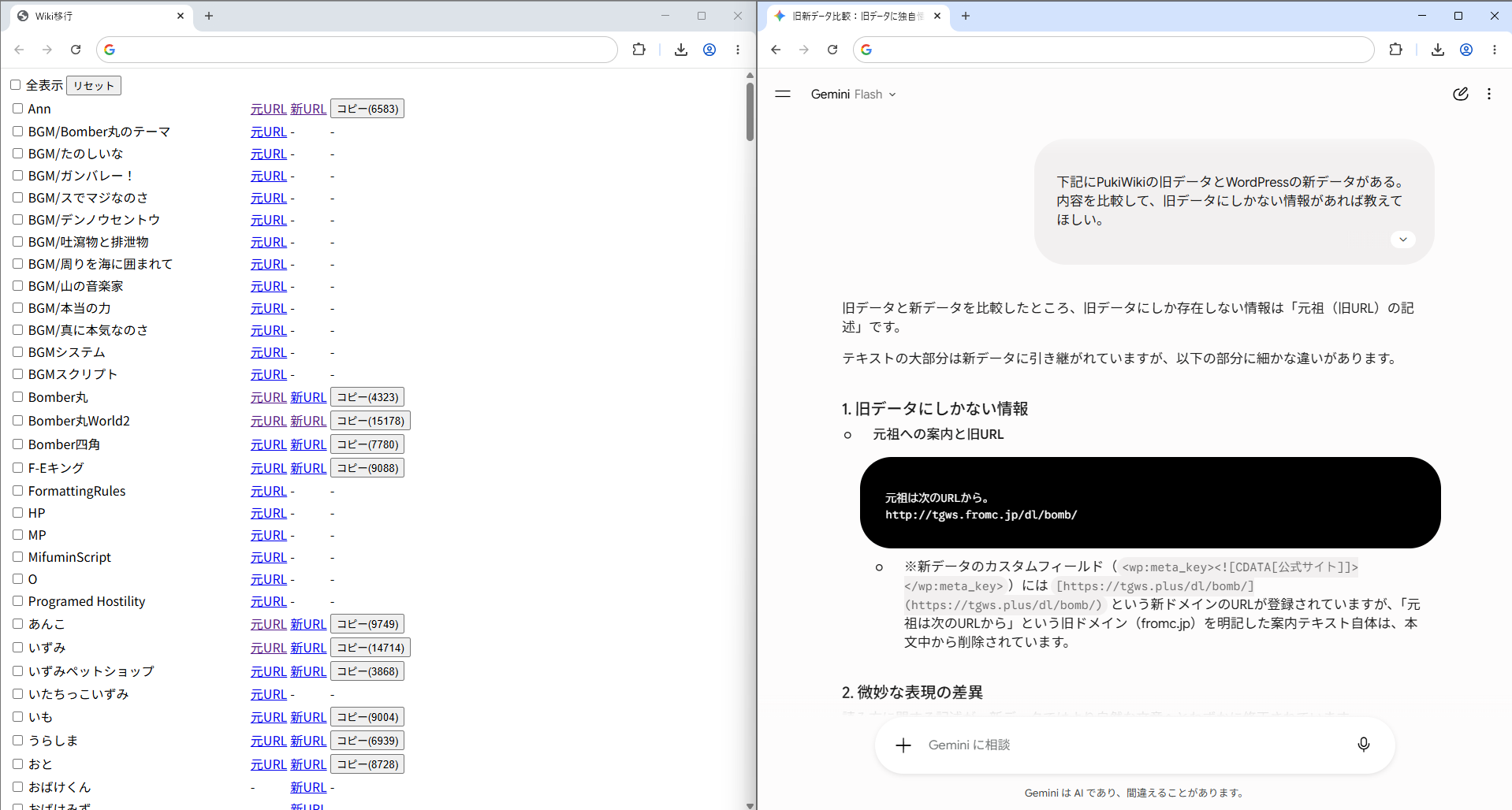Check the Programed Hostility checkbox
The height and width of the screenshot is (810, 1512).
(17, 600)
